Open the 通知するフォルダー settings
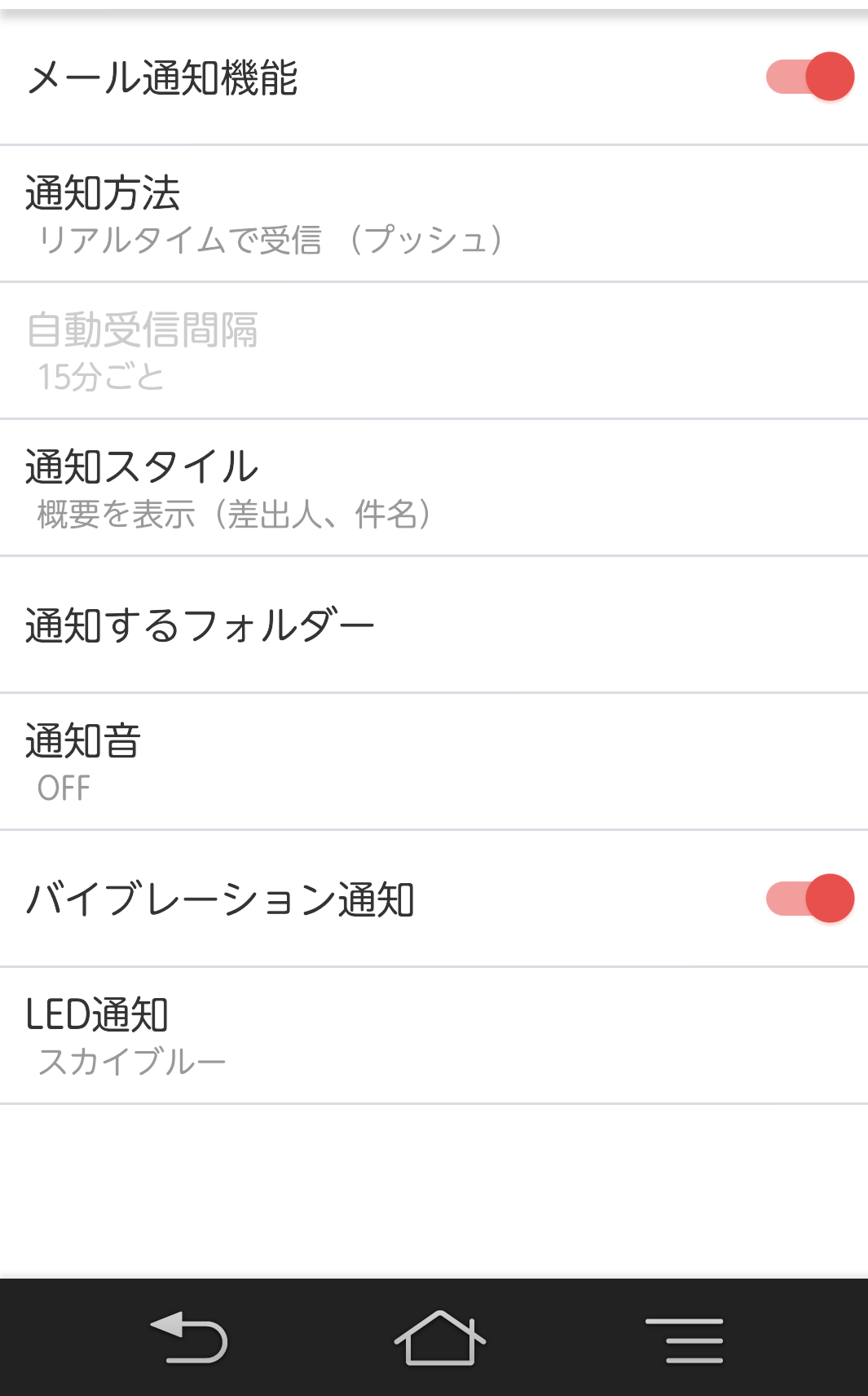The width and height of the screenshot is (868, 1396). point(434,625)
